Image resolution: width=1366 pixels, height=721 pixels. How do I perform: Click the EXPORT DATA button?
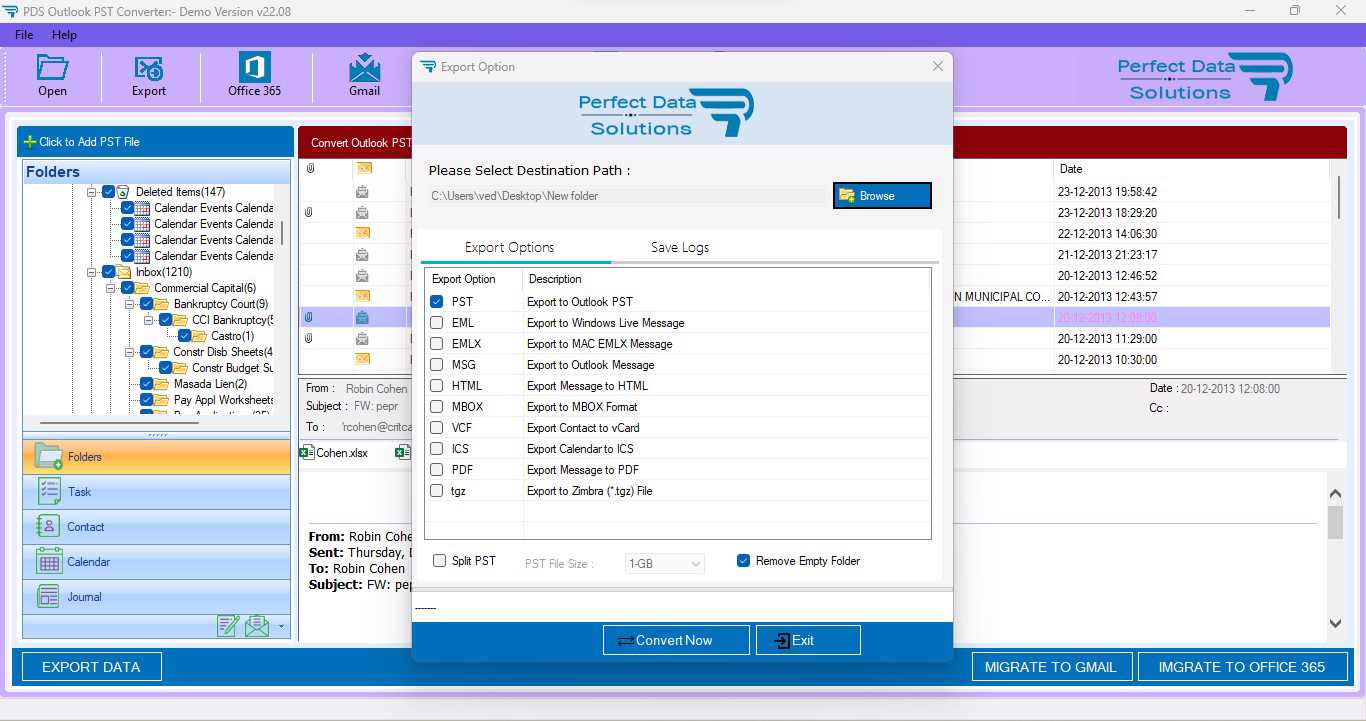(91, 667)
